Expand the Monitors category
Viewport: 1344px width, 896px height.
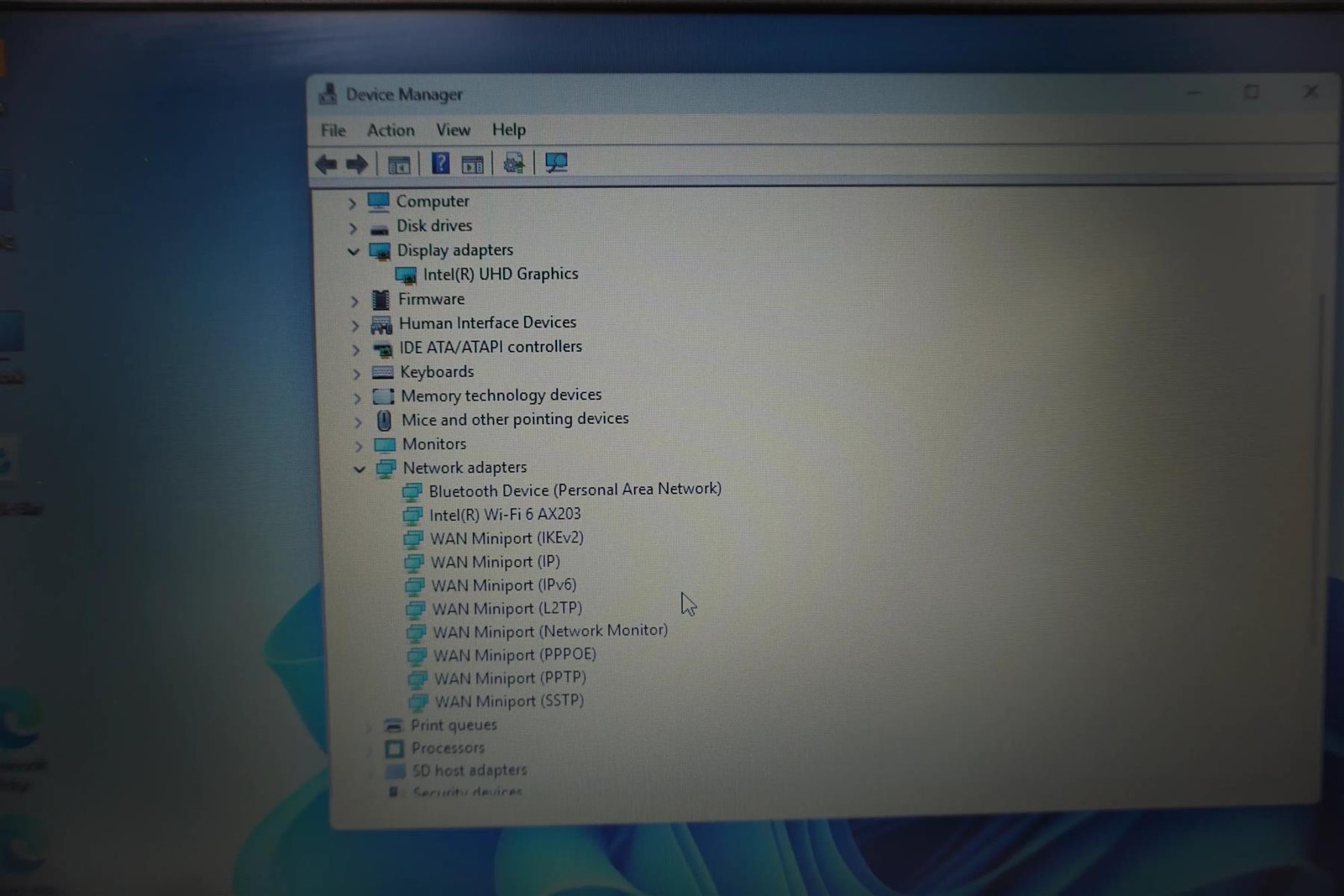click(x=359, y=445)
